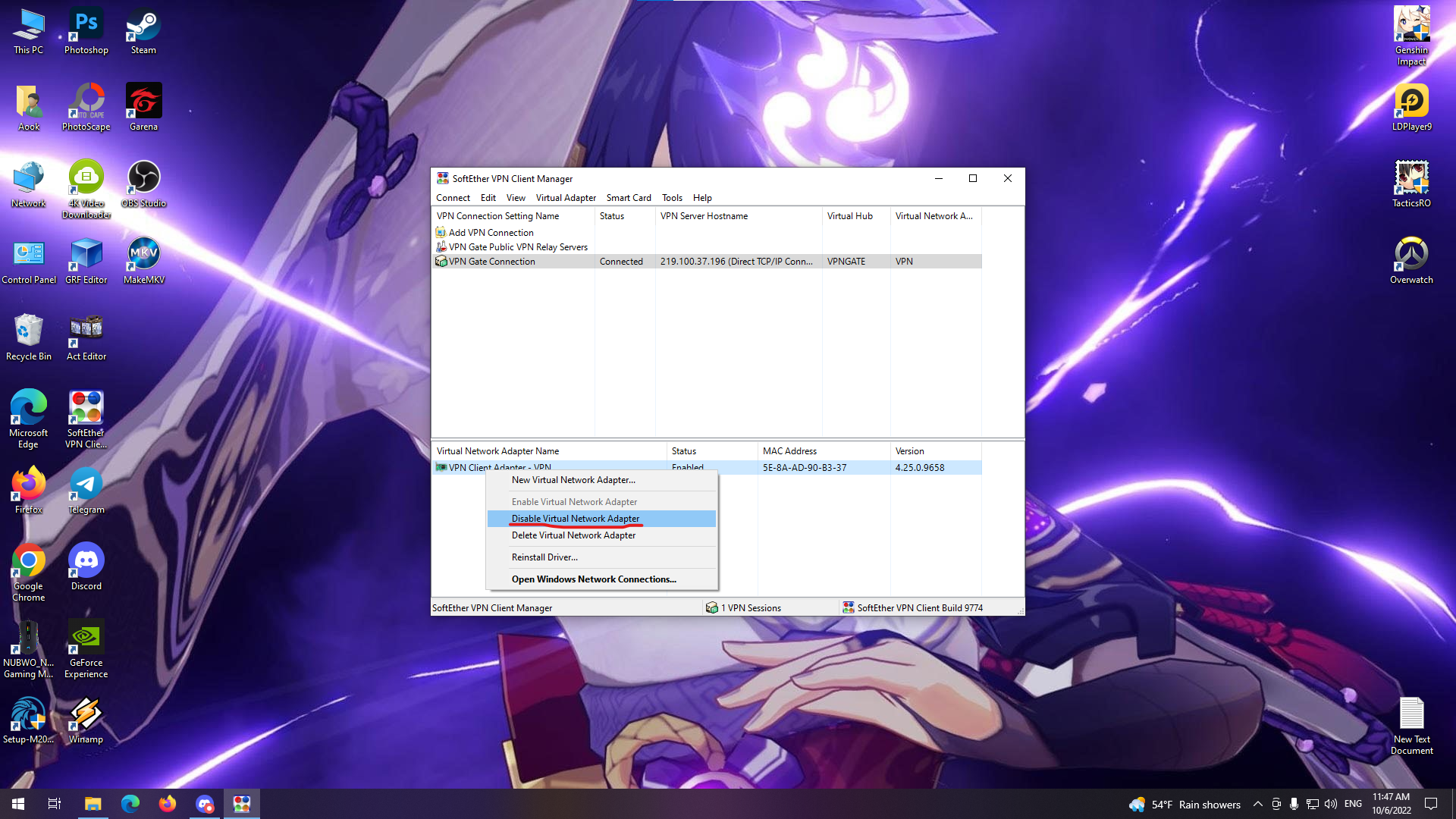Image resolution: width=1456 pixels, height=819 pixels.
Task: Choose New Virtual Network Adapter from context menu
Action: pos(602,480)
